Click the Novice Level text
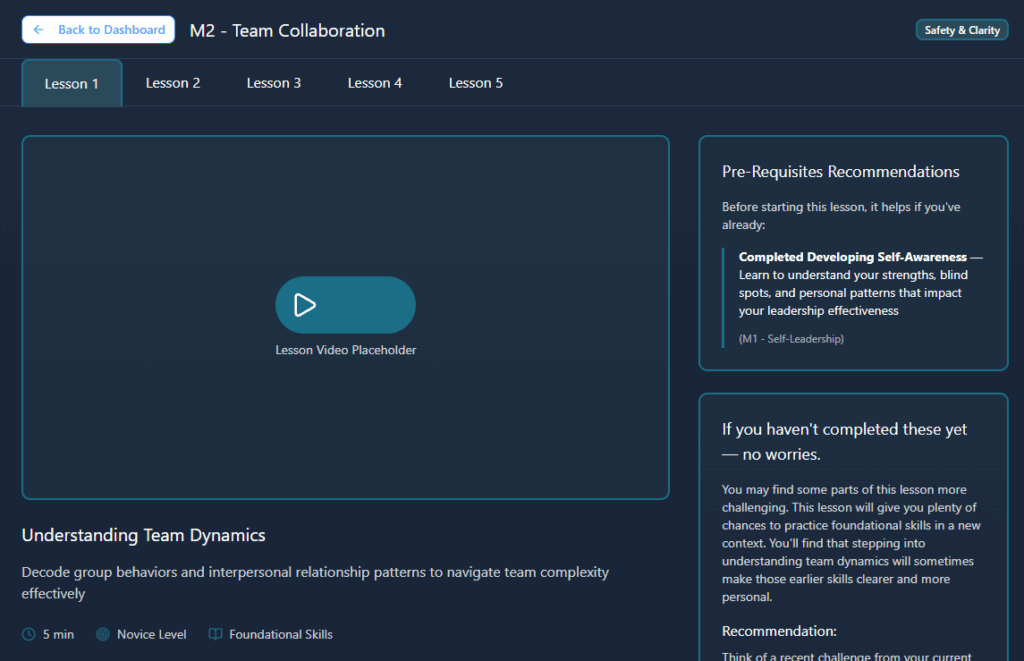 point(151,634)
